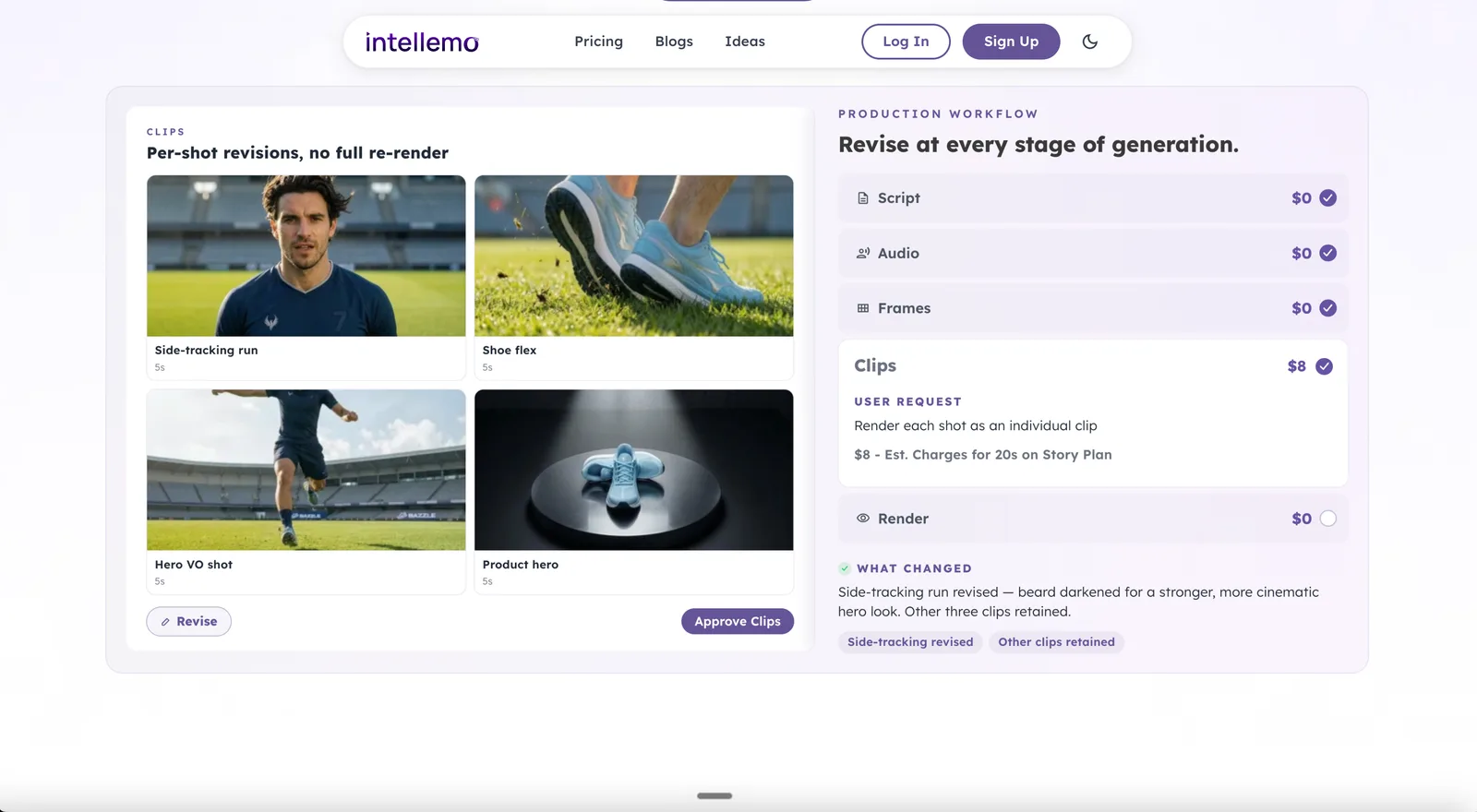Toggle the Clips stage checkmark
The width and height of the screenshot is (1477, 812).
(1324, 366)
